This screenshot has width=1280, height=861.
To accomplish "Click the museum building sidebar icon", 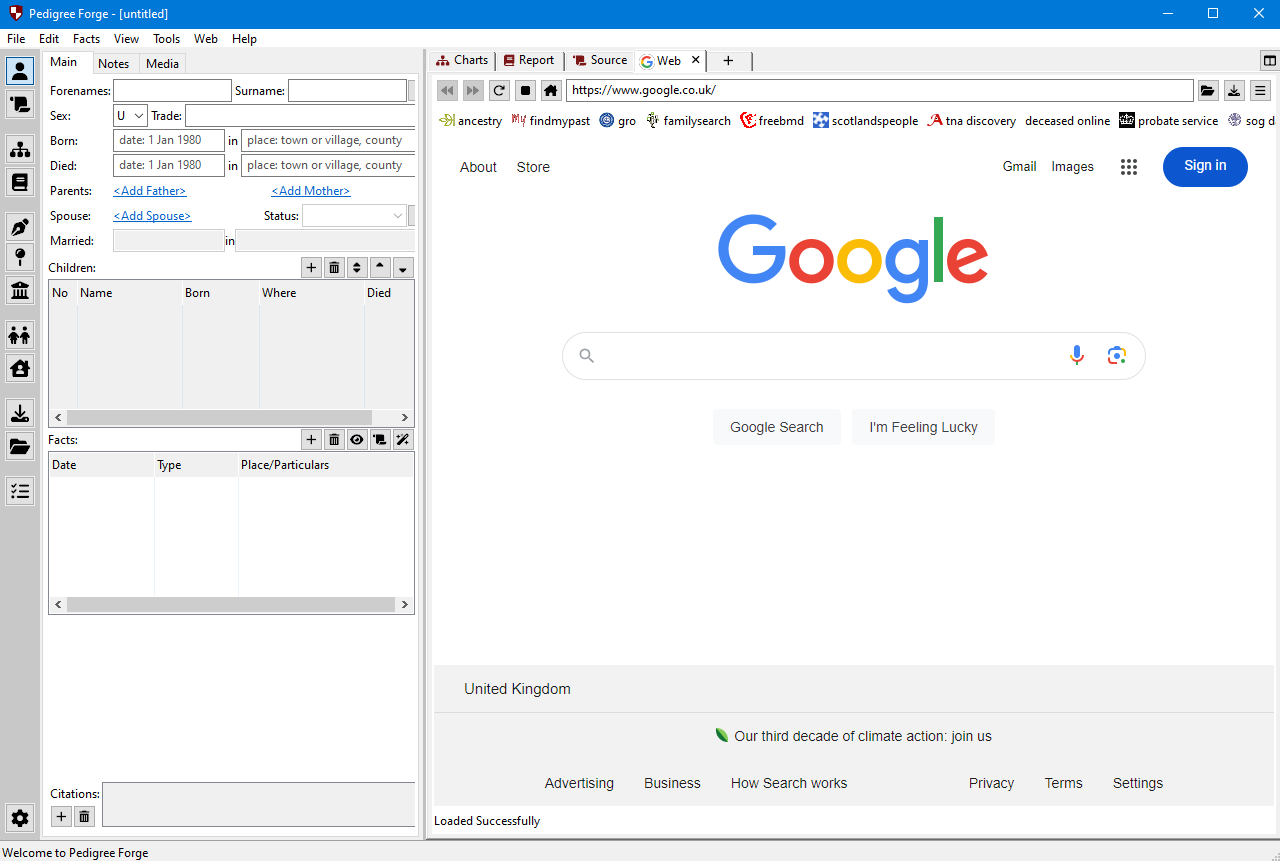I will click(x=20, y=291).
